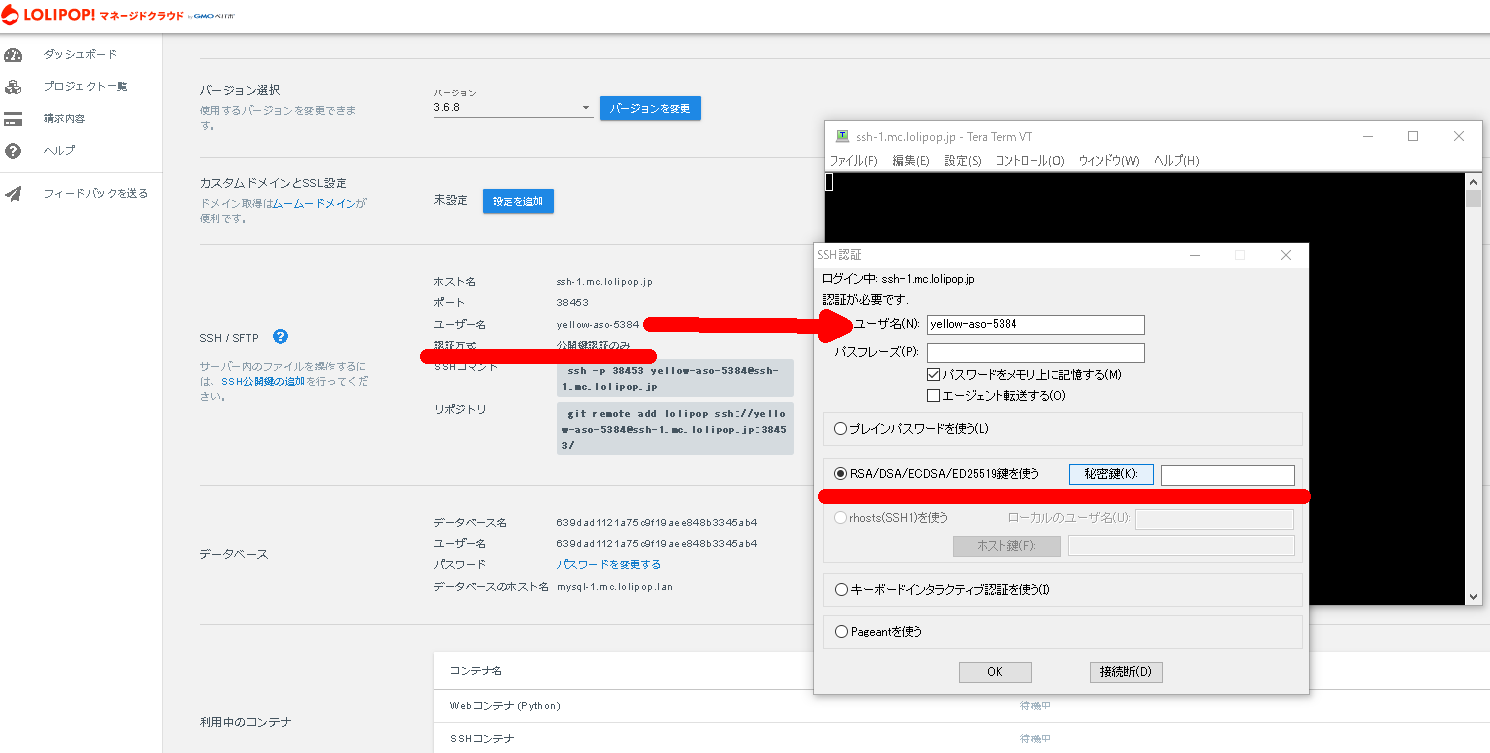The width and height of the screenshot is (1490, 753).
Task: Open the ファイル(F) menu in Tera Term
Action: pyautogui.click(x=853, y=161)
